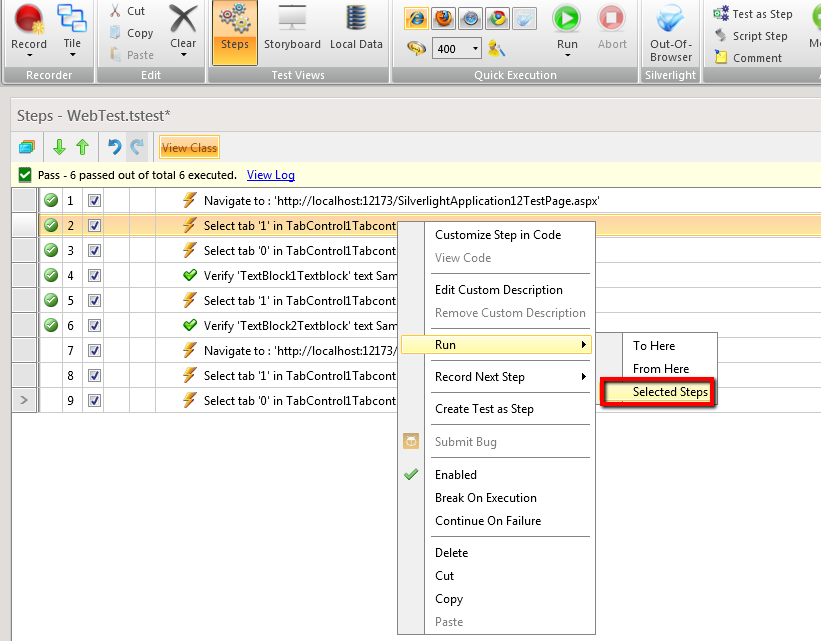Click the View Class button
Screen dimensions: 821x641
point(189,148)
